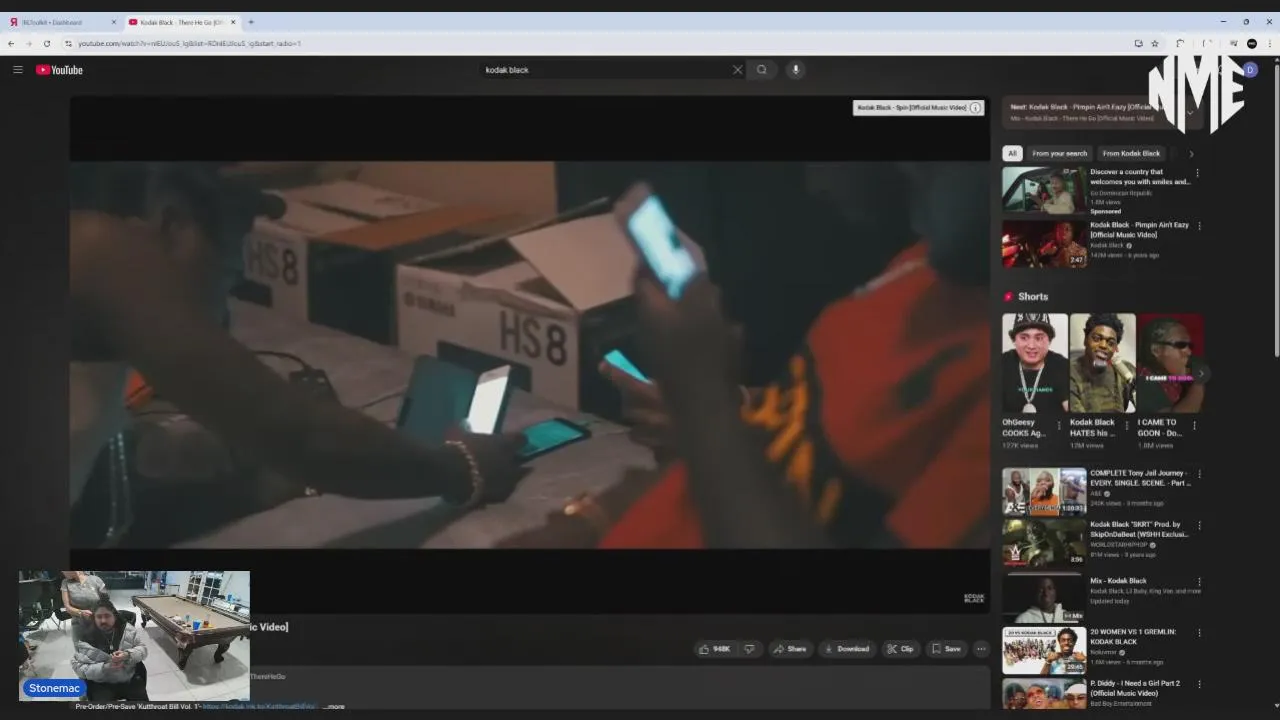The height and width of the screenshot is (720, 1280).
Task: Open the Chrome profile avatar
Action: (x=1252, y=44)
